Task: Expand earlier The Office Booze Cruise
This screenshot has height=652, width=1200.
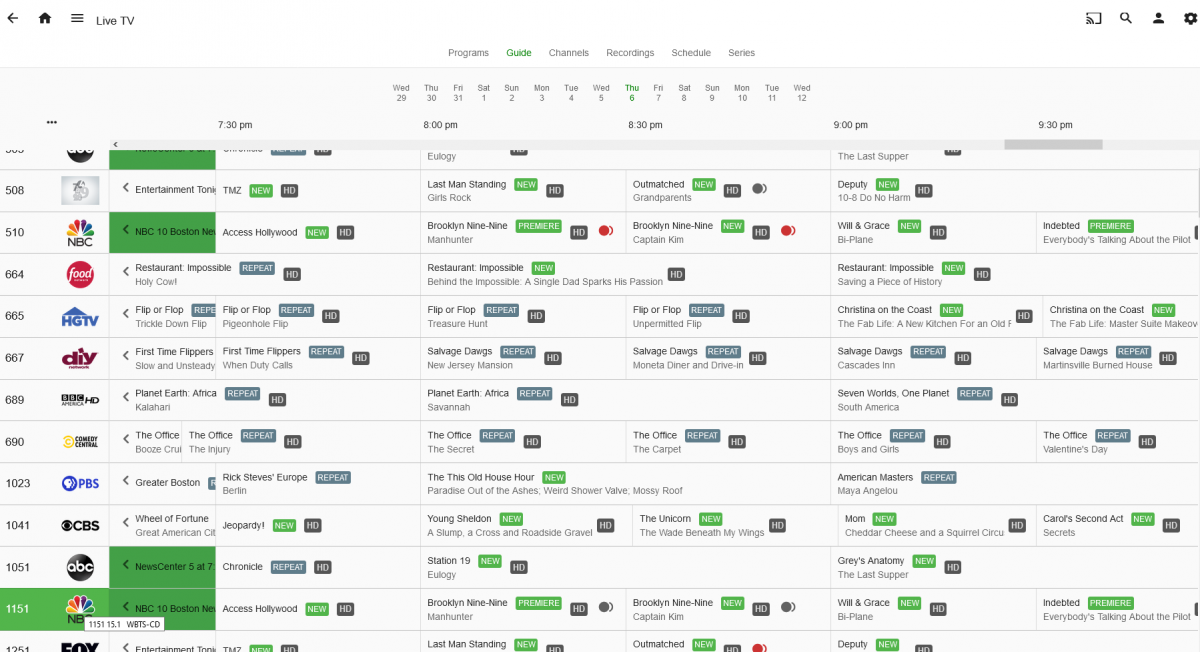Action: (126, 440)
